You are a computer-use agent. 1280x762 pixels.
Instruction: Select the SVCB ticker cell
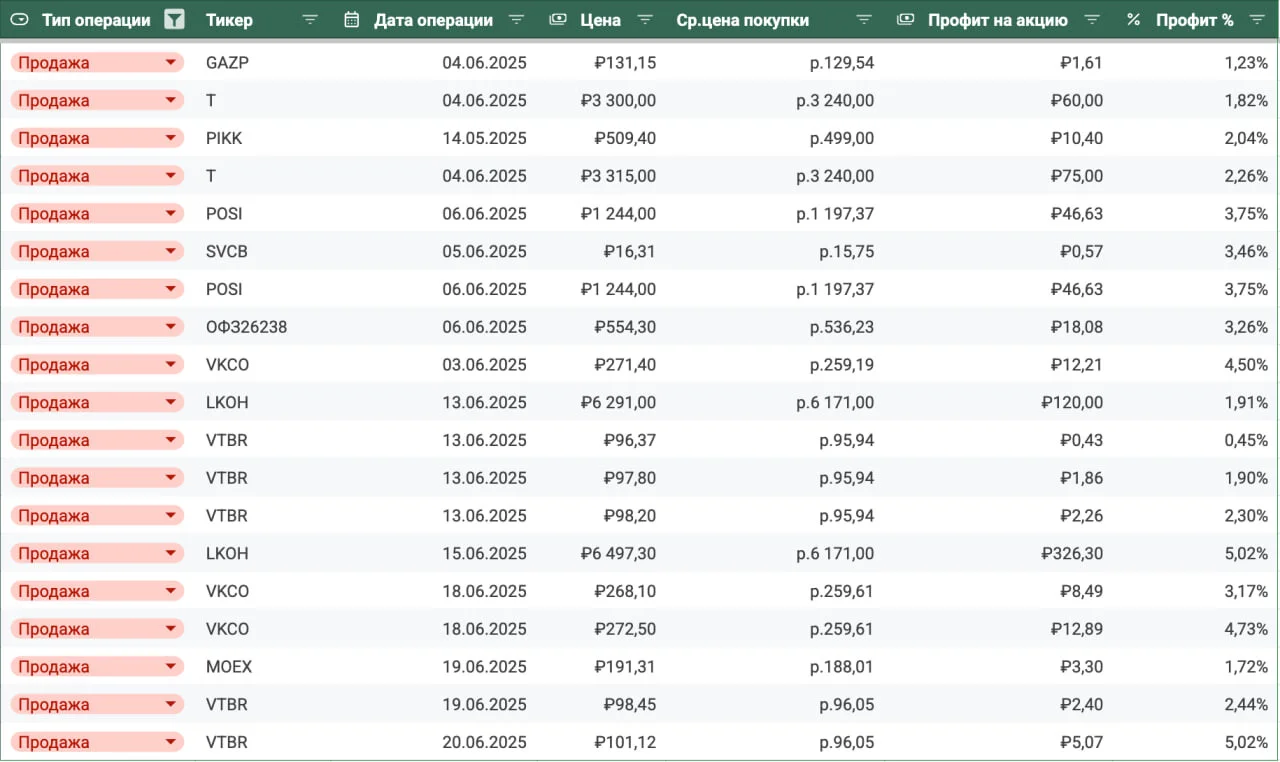point(226,252)
